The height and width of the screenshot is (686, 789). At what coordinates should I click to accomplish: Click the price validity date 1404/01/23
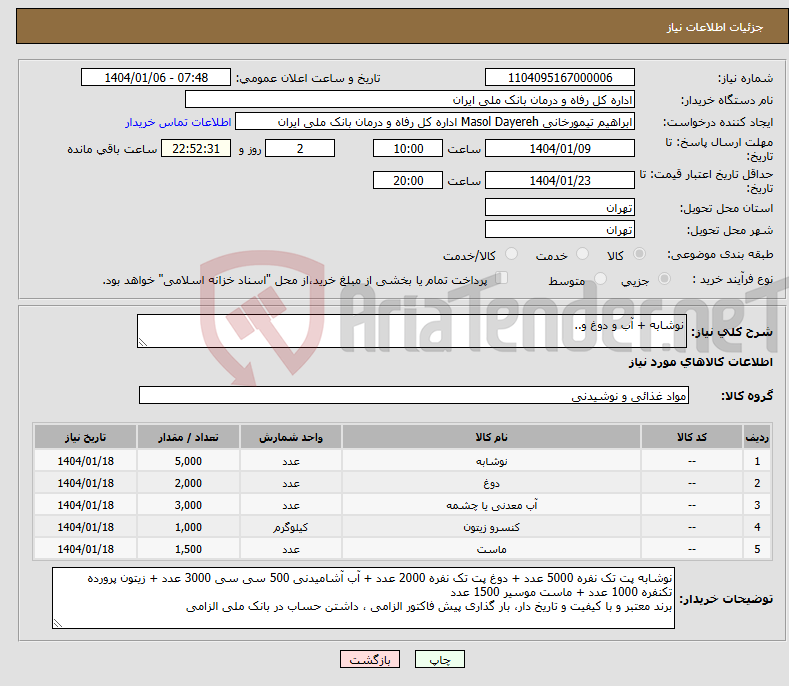(560, 180)
